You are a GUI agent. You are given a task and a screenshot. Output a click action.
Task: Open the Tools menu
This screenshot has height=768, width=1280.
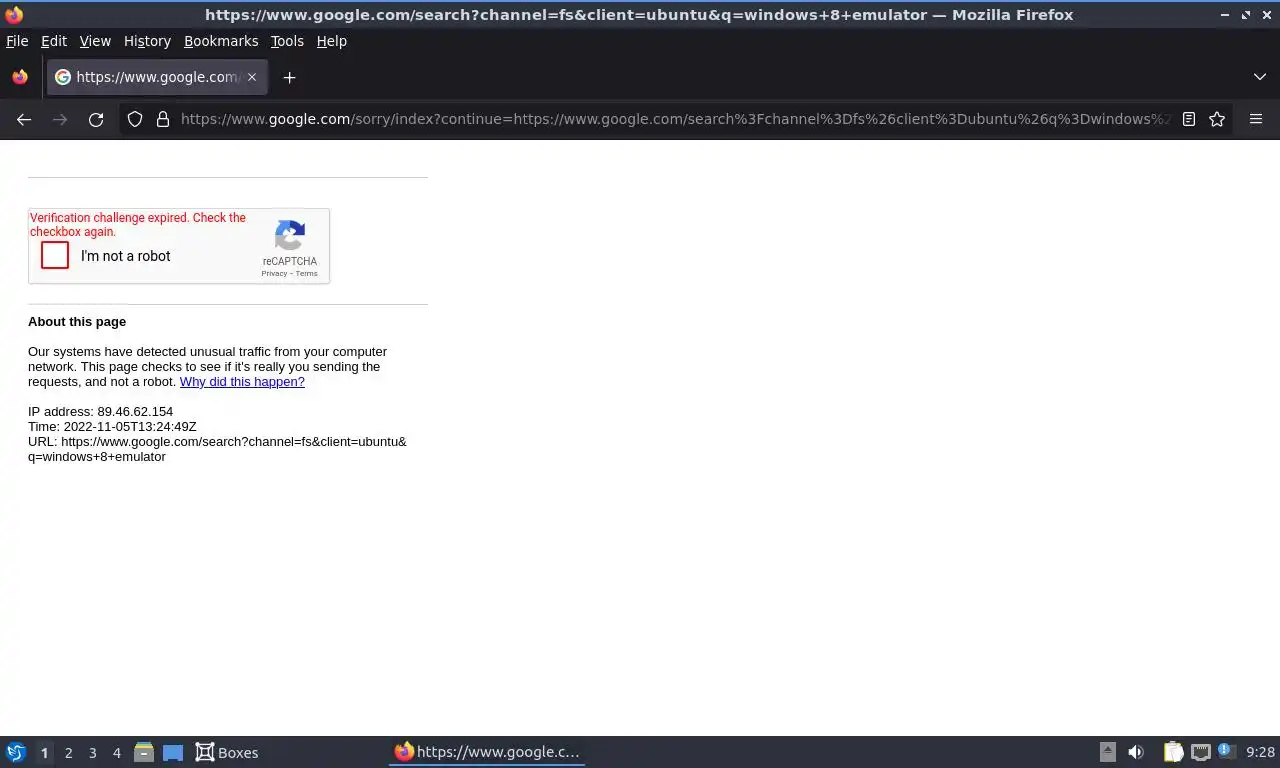click(x=287, y=41)
